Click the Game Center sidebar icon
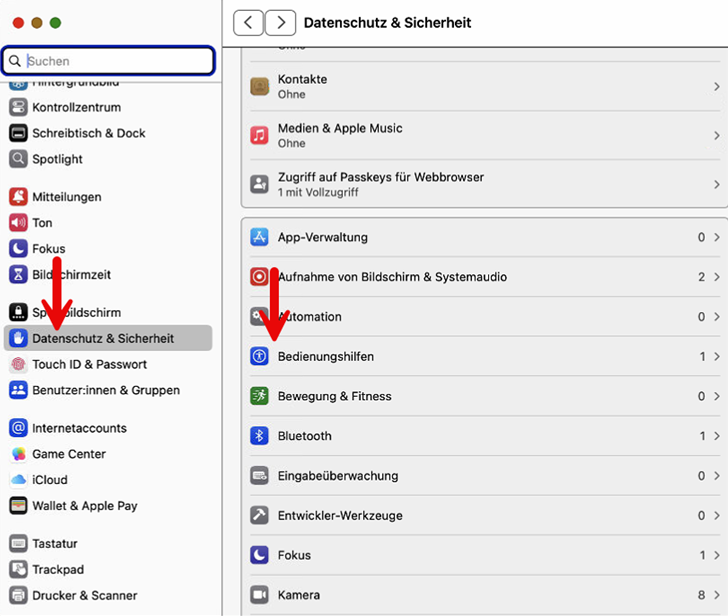The height and width of the screenshot is (616, 728). 18,454
